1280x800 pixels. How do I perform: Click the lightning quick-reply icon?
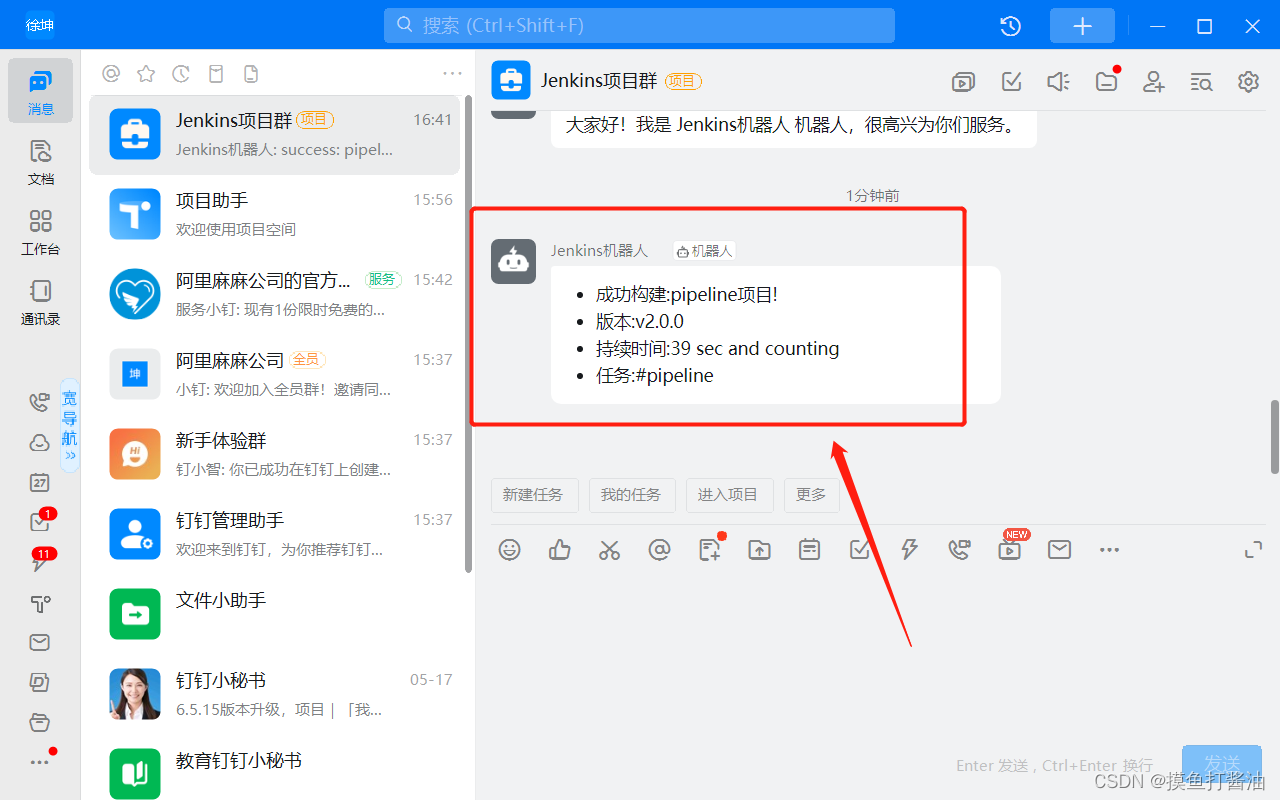(909, 549)
